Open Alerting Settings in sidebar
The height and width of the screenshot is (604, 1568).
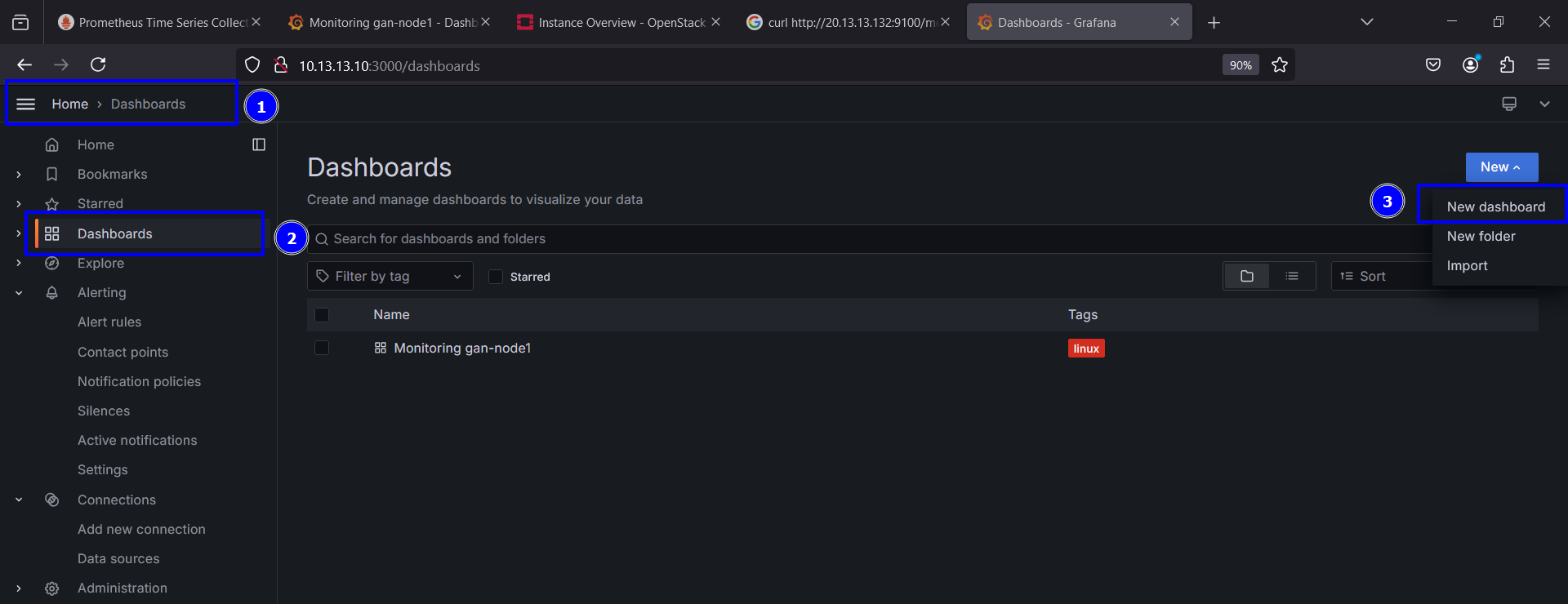[x=103, y=469]
